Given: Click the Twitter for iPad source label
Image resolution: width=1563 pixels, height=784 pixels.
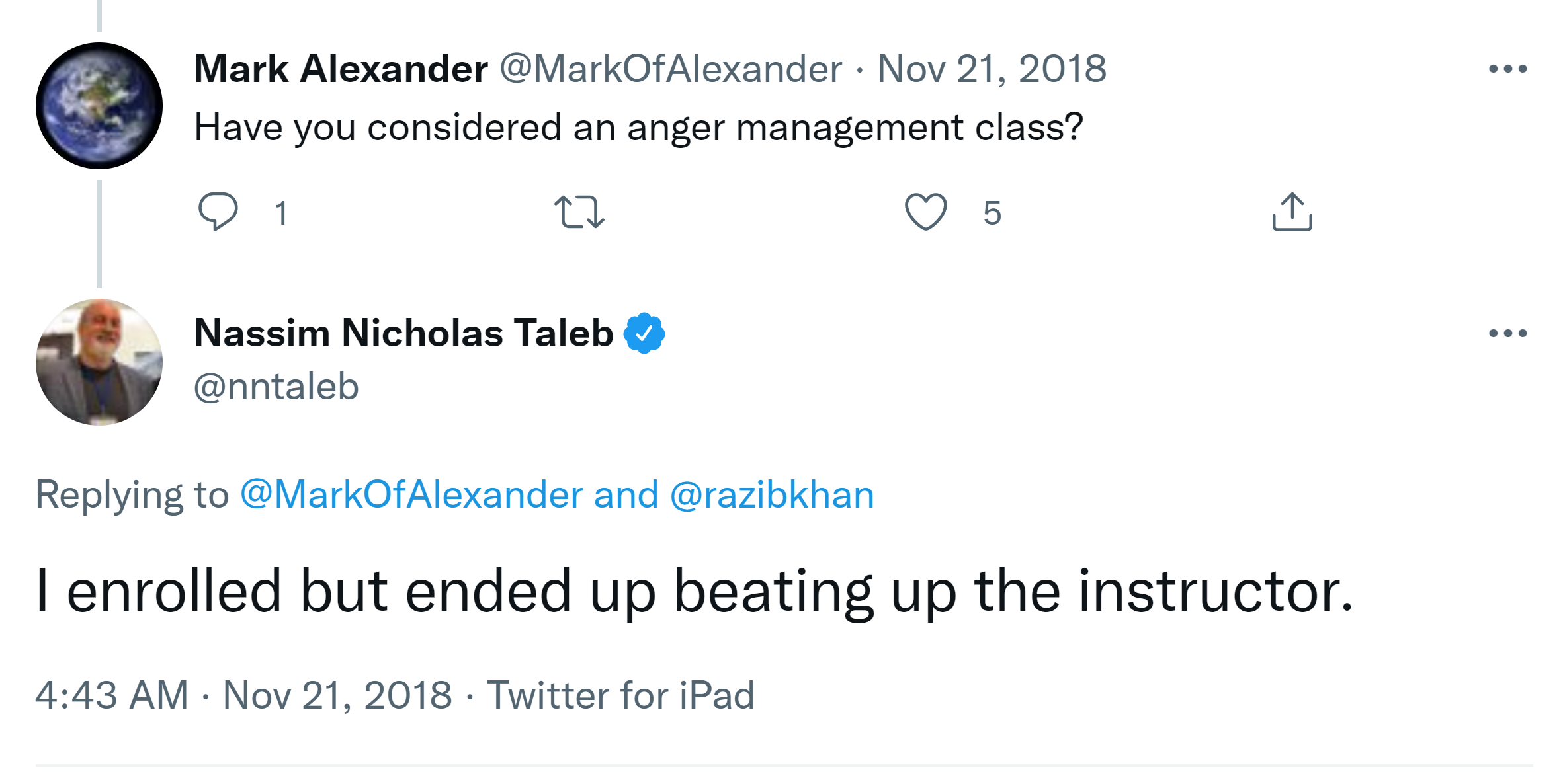Looking at the screenshot, I should tap(620, 695).
